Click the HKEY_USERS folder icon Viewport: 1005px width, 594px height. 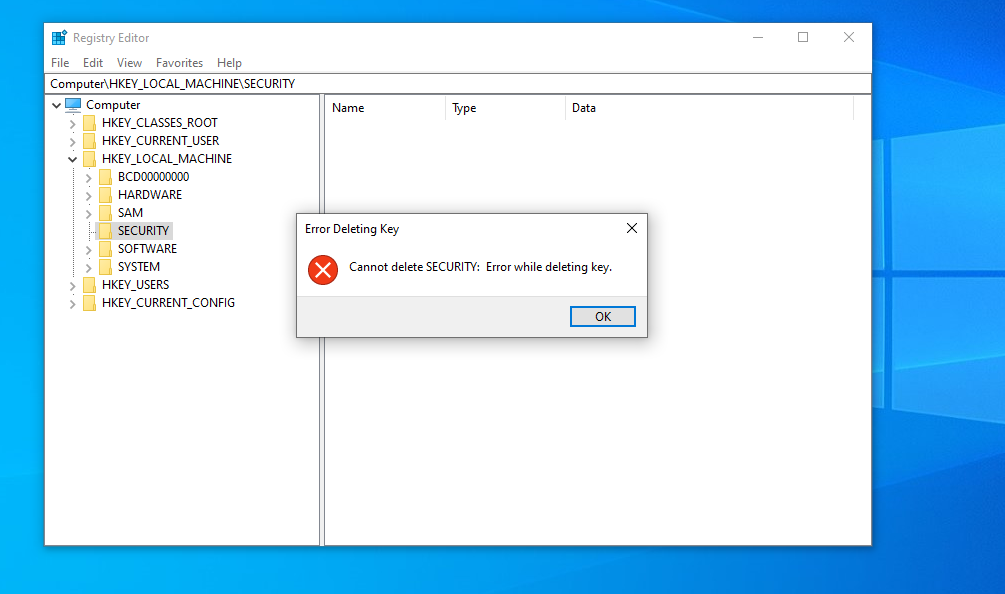(90, 284)
